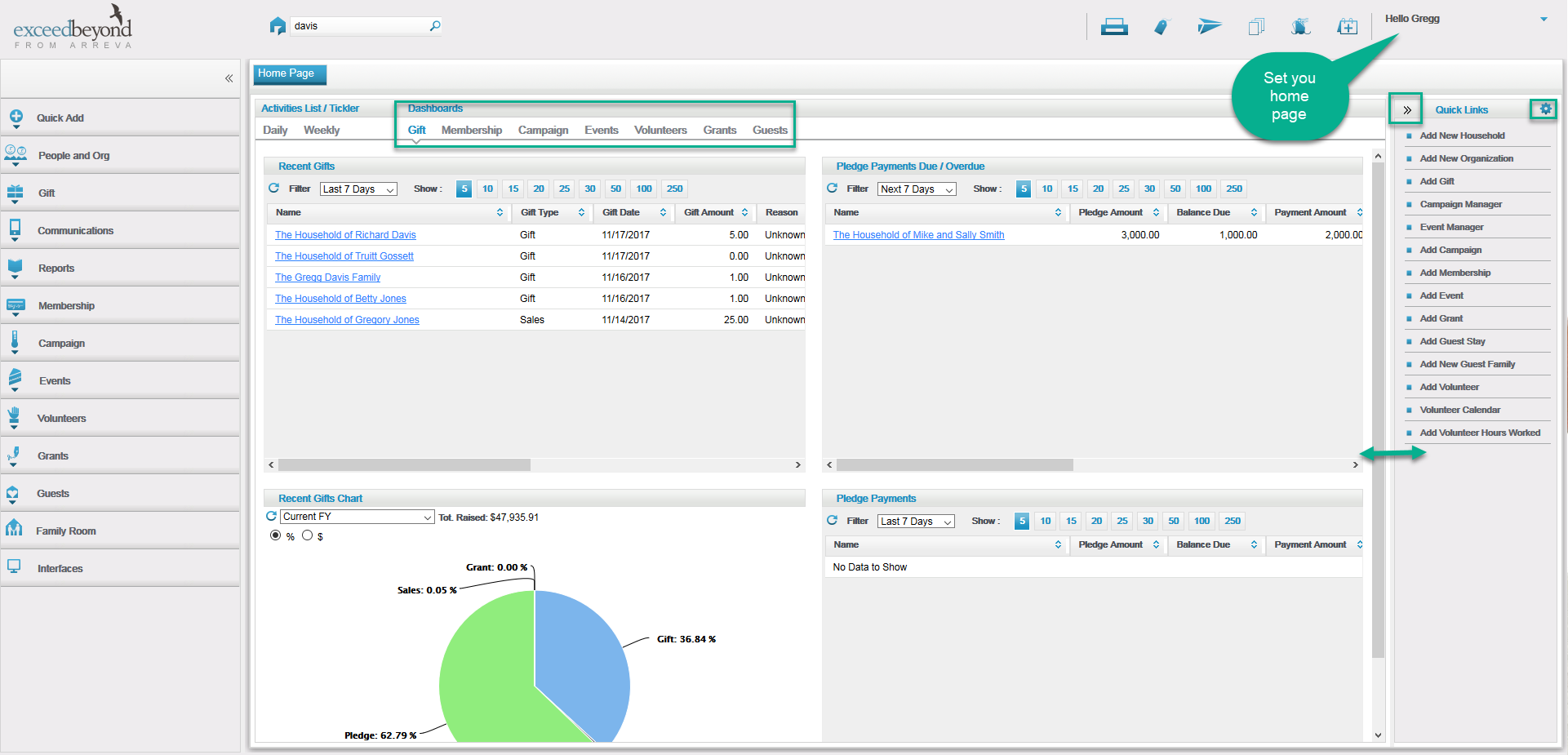Show 250 rows in Recent Gifts

(674, 189)
